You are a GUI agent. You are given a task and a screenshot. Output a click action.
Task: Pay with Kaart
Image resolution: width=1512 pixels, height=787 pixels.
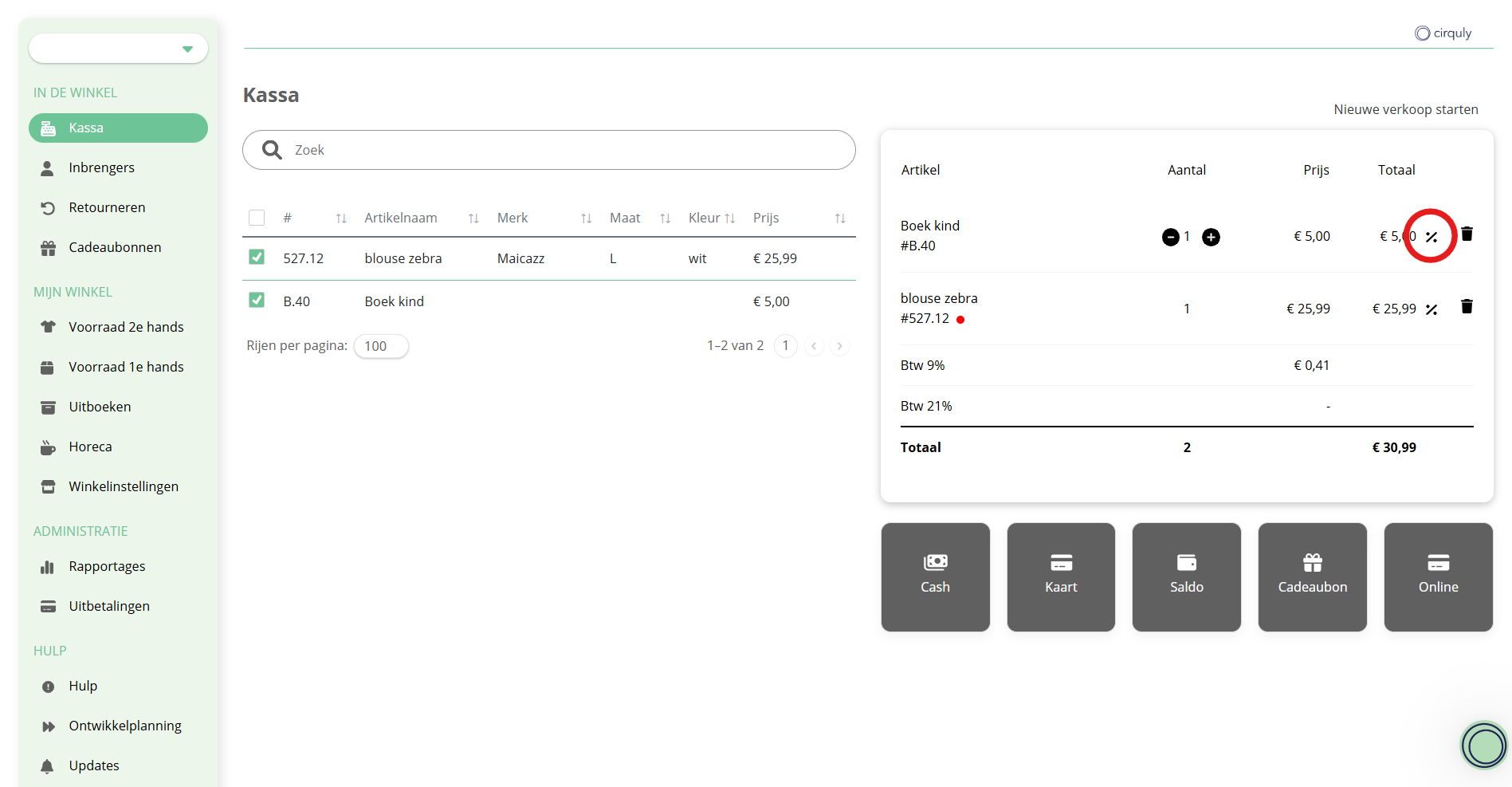coord(1061,577)
